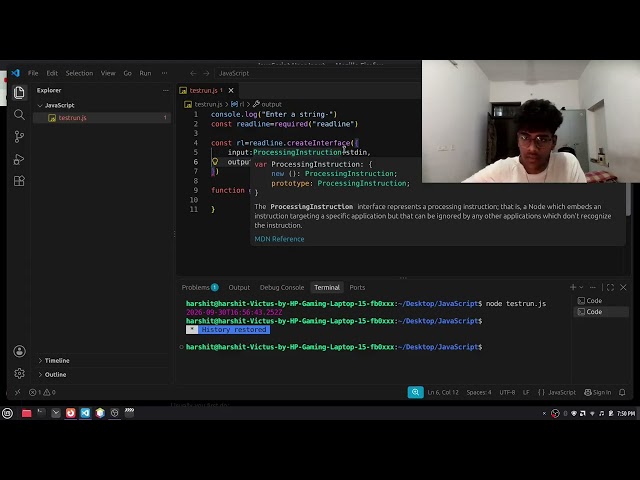The image size is (640, 480).
Task: Open the Accounts menu icon
Action: (19, 351)
